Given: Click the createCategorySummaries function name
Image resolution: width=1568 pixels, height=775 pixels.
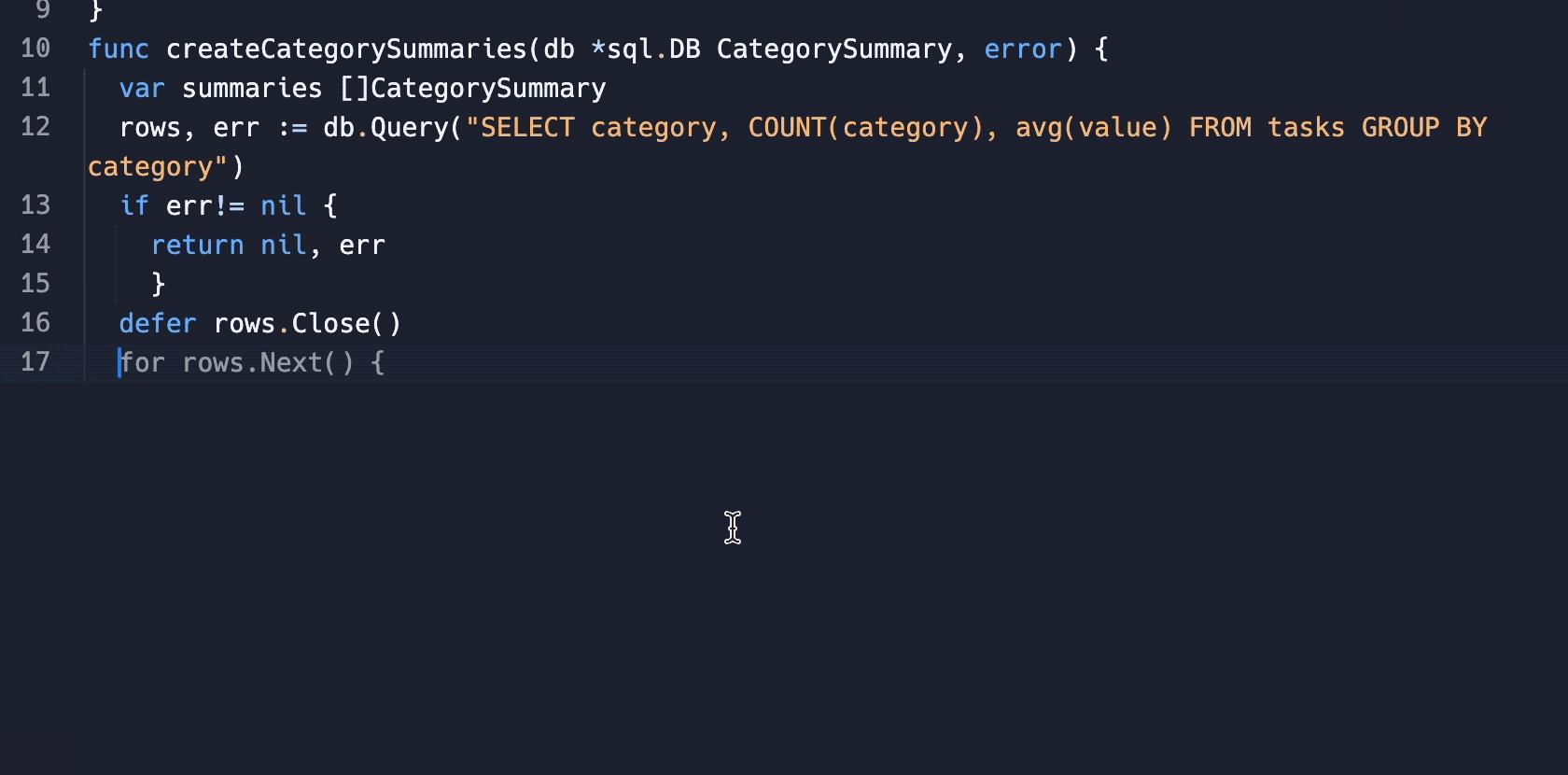Looking at the screenshot, I should pos(346,49).
